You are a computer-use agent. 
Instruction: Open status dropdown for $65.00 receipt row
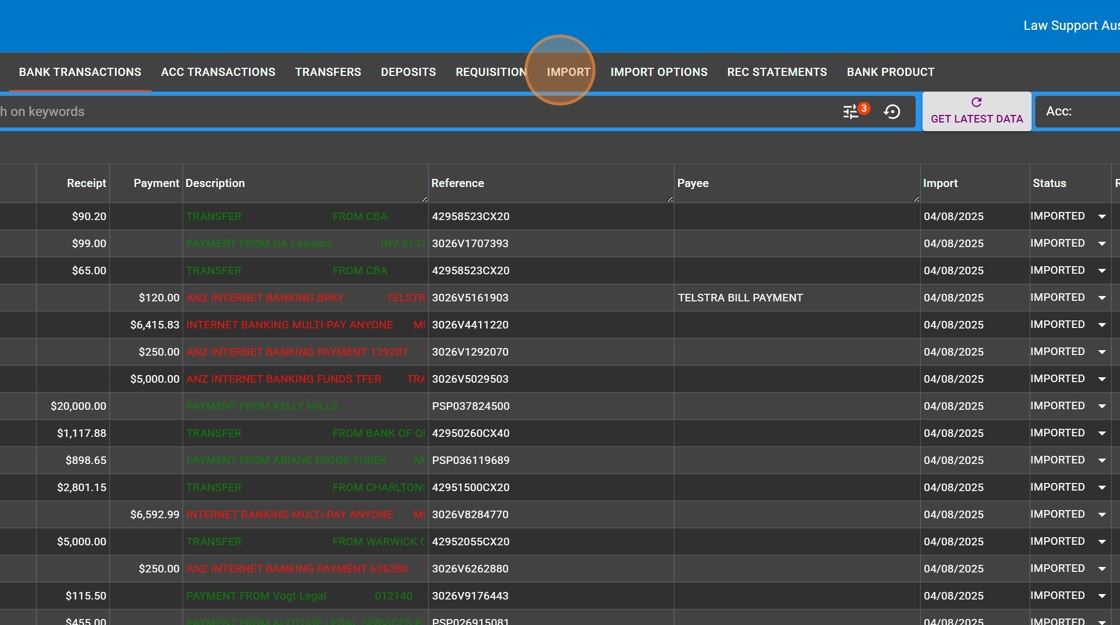pyautogui.click(x=1102, y=271)
